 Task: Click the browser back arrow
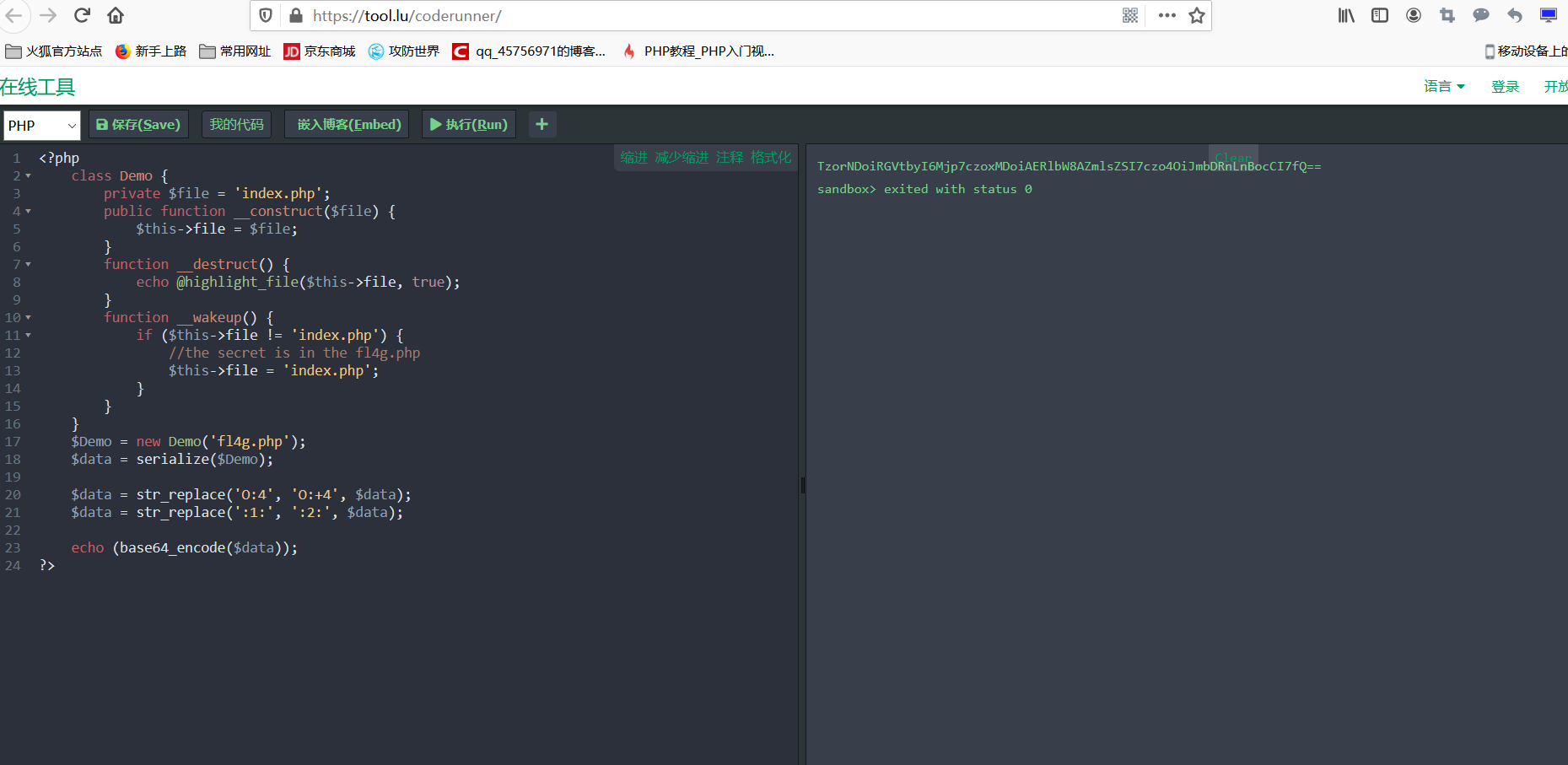click(13, 15)
